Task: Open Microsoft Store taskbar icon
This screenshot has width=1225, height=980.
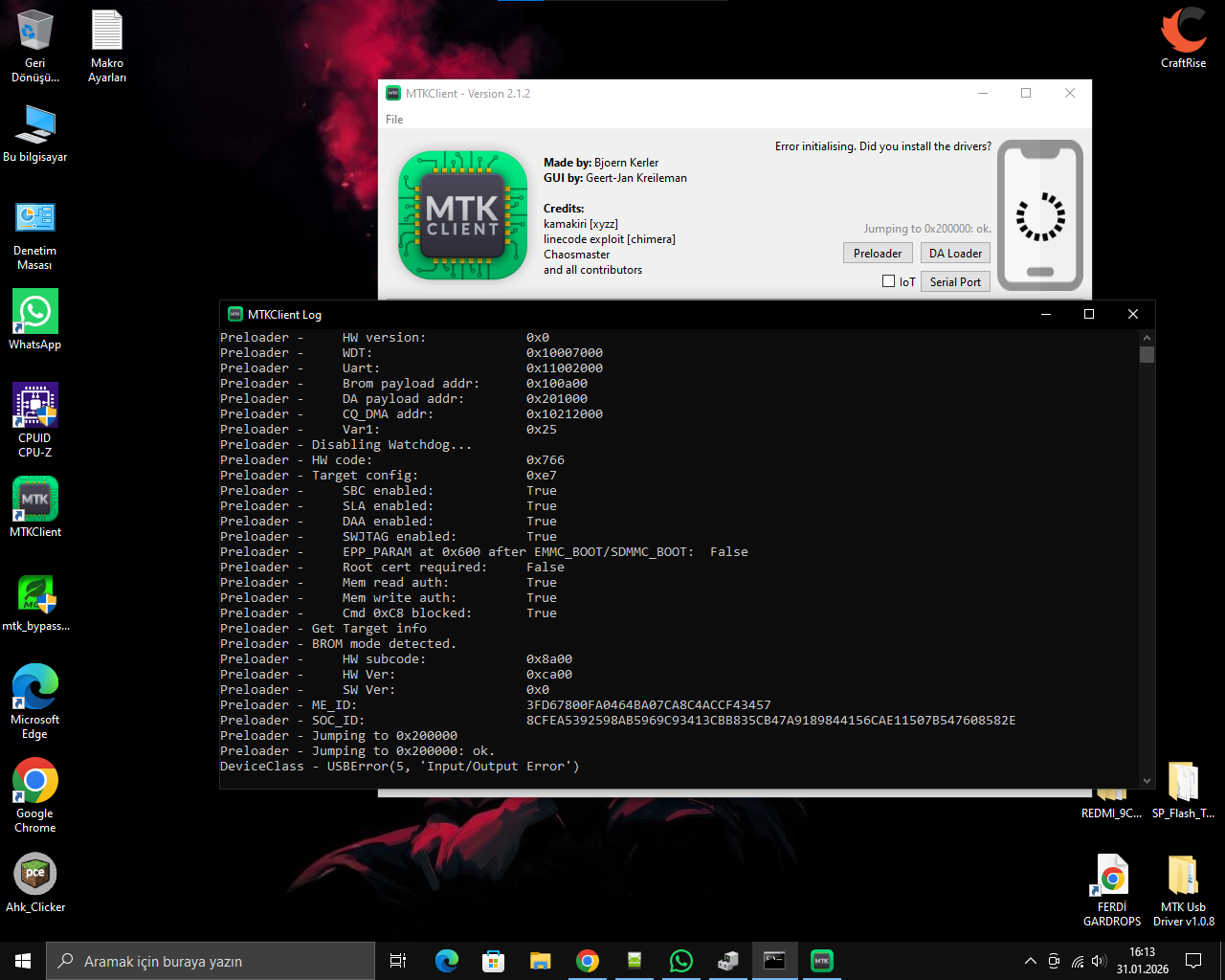Action: click(x=494, y=961)
